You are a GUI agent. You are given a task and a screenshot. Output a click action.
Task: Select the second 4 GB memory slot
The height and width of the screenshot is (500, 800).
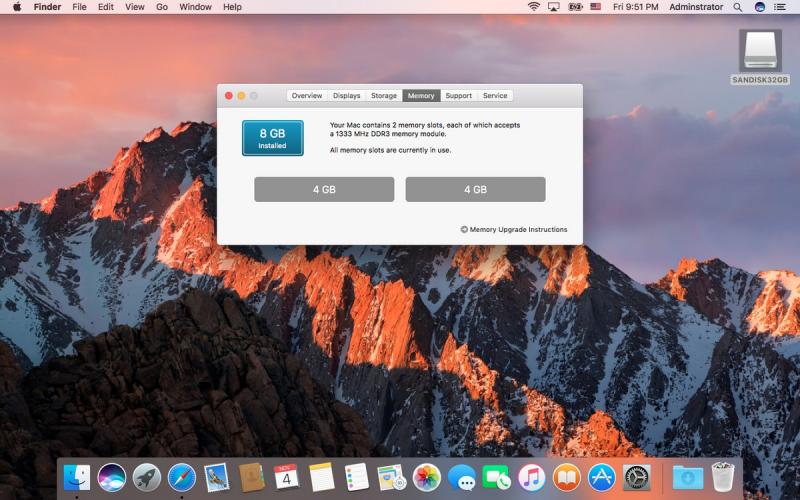click(x=476, y=189)
